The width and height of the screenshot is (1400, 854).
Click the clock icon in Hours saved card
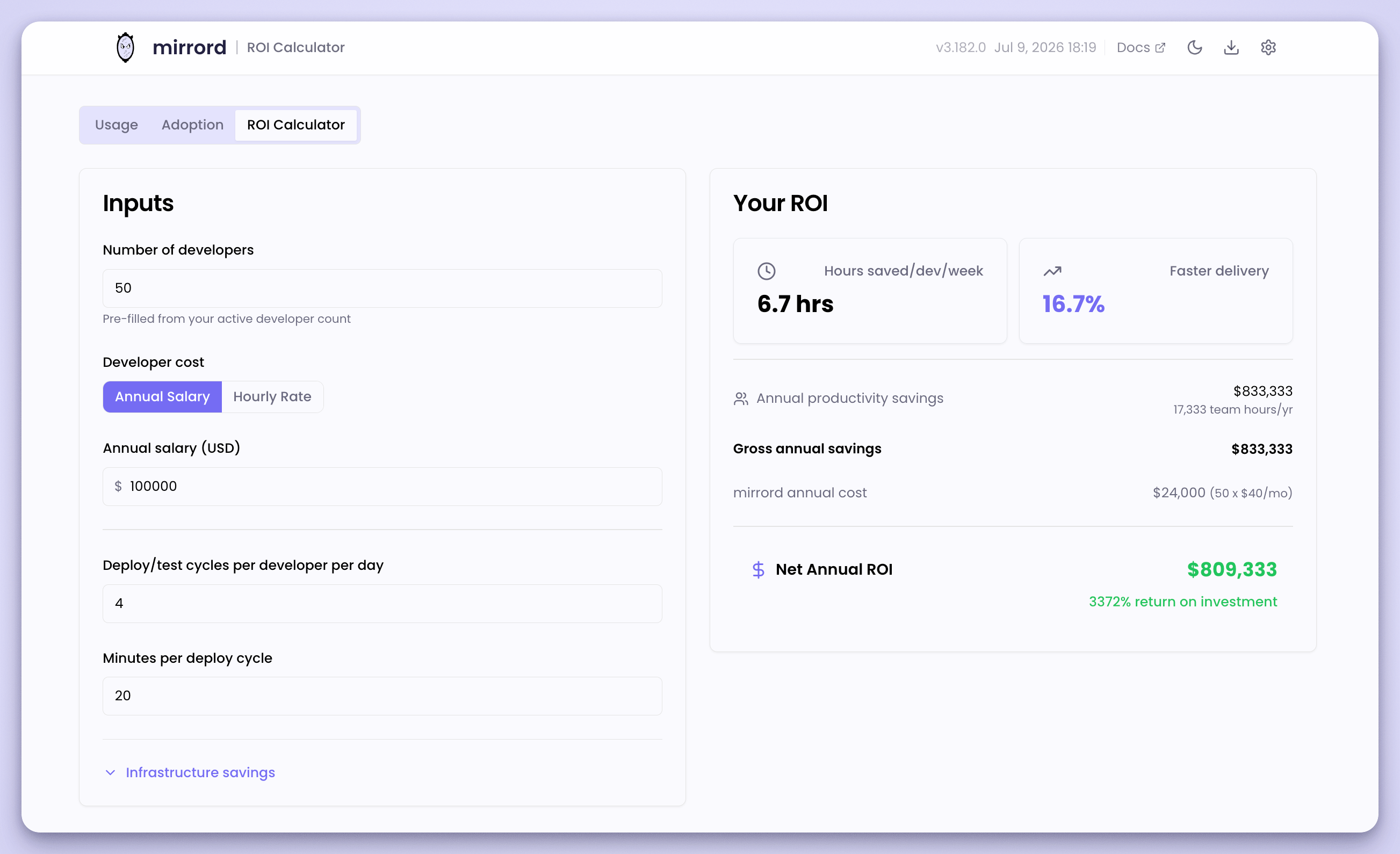[x=767, y=271]
